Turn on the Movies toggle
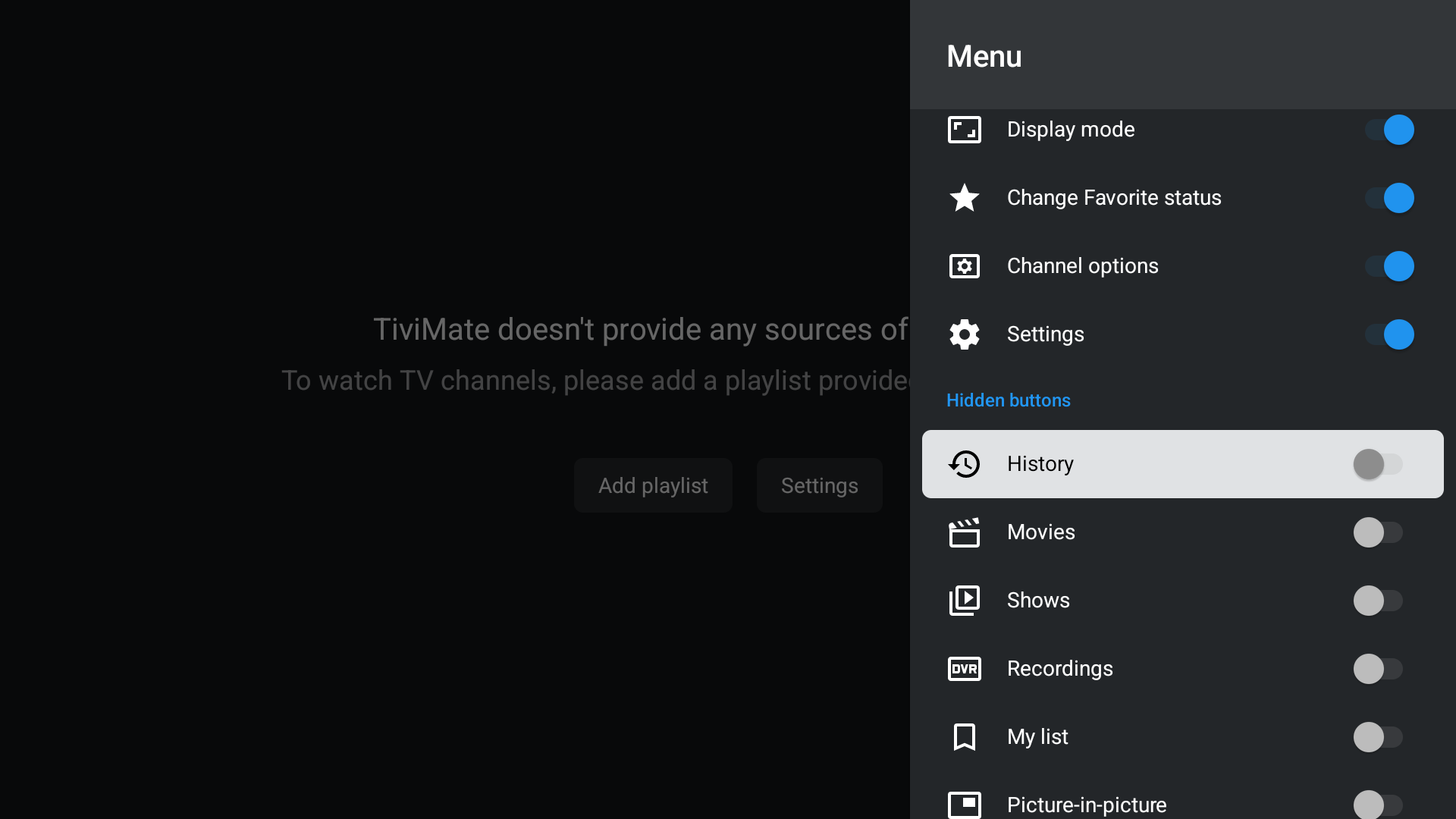This screenshot has width=1456, height=819. coord(1378,532)
